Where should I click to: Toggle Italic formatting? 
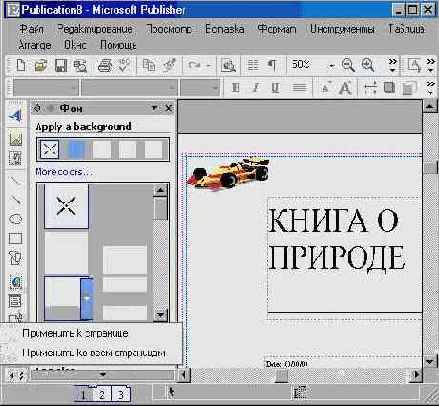click(256, 88)
